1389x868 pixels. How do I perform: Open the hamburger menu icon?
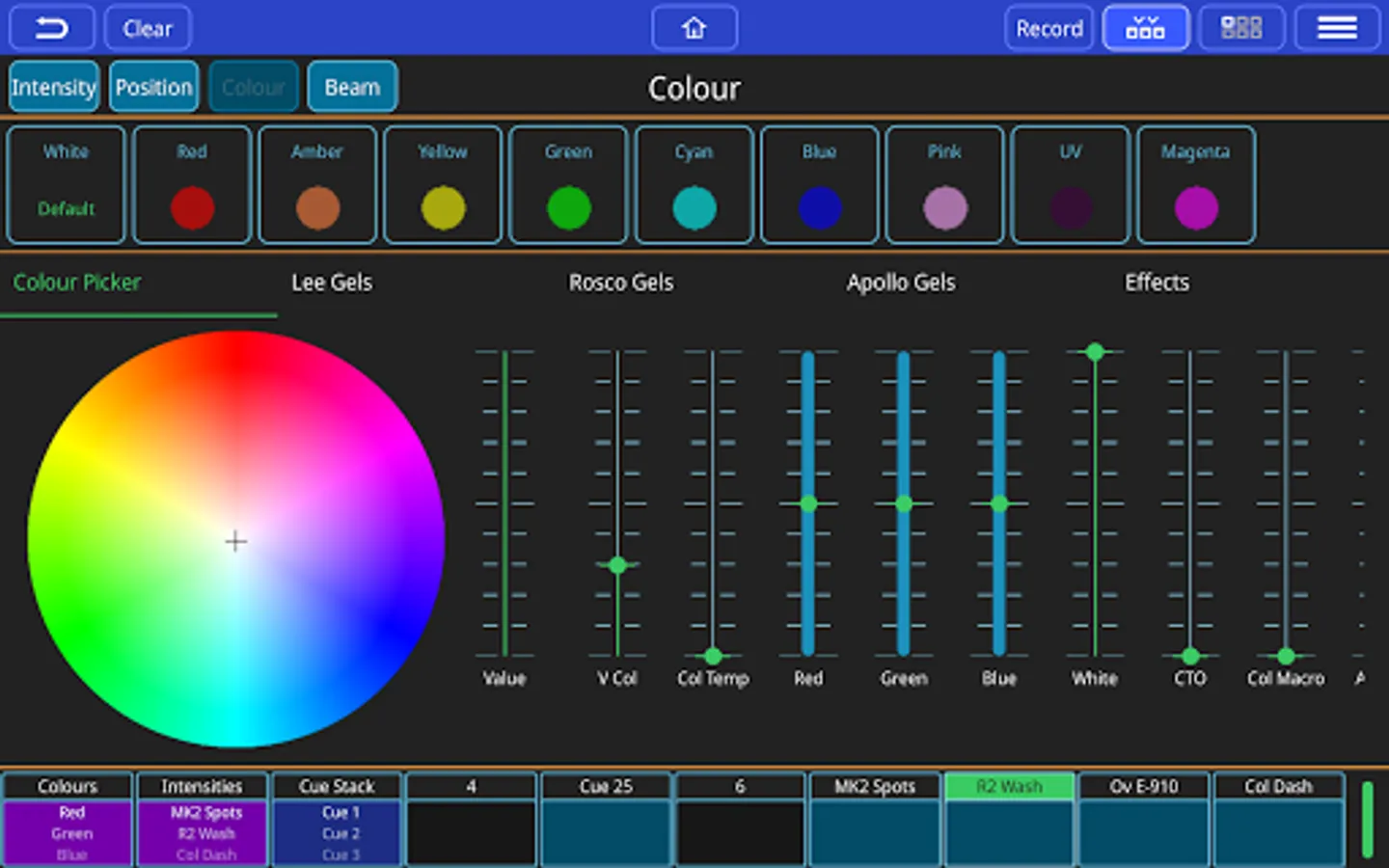pyautogui.click(x=1337, y=28)
